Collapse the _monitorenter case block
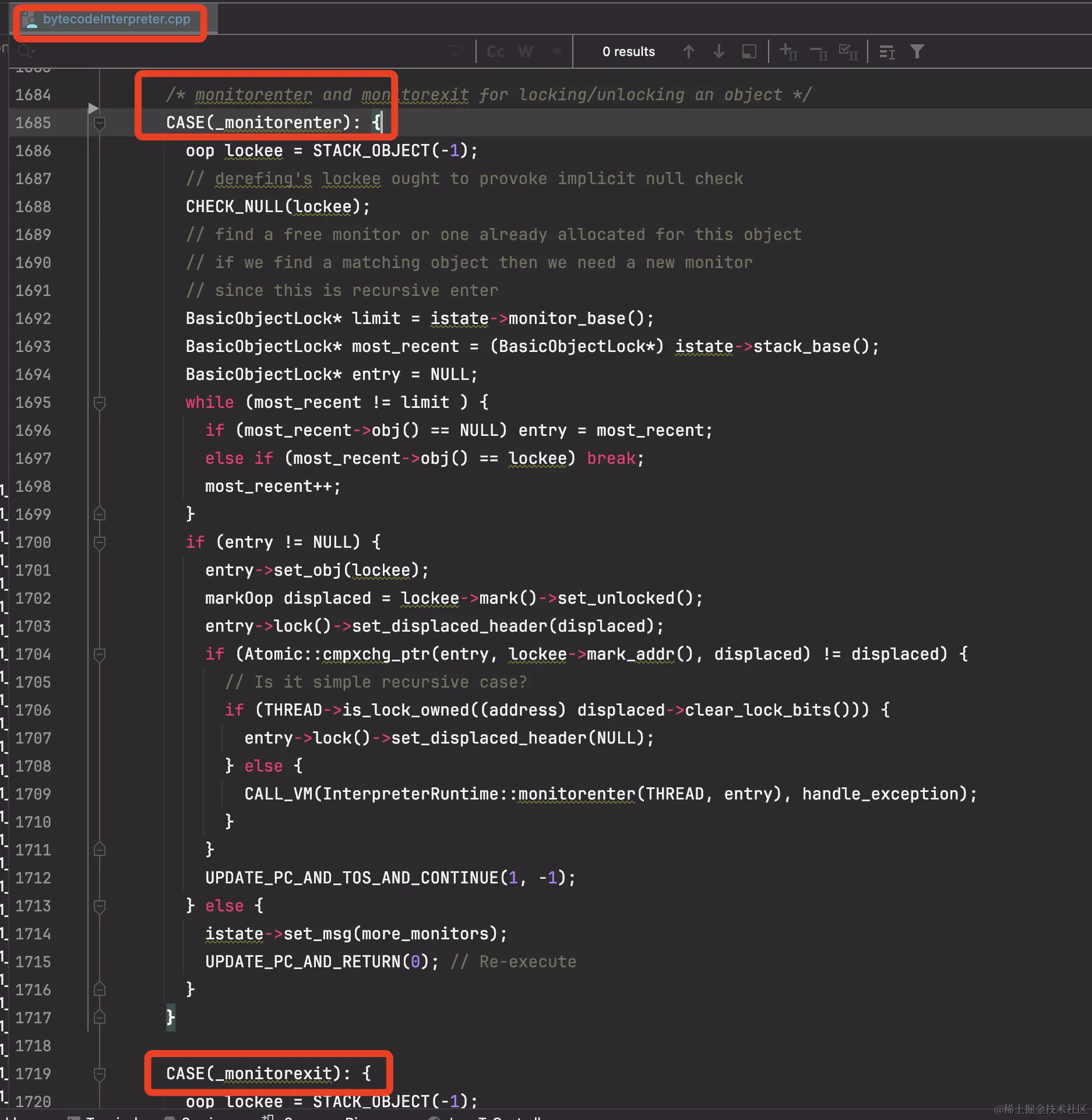Viewport: 1092px width, 1120px height. (x=100, y=123)
